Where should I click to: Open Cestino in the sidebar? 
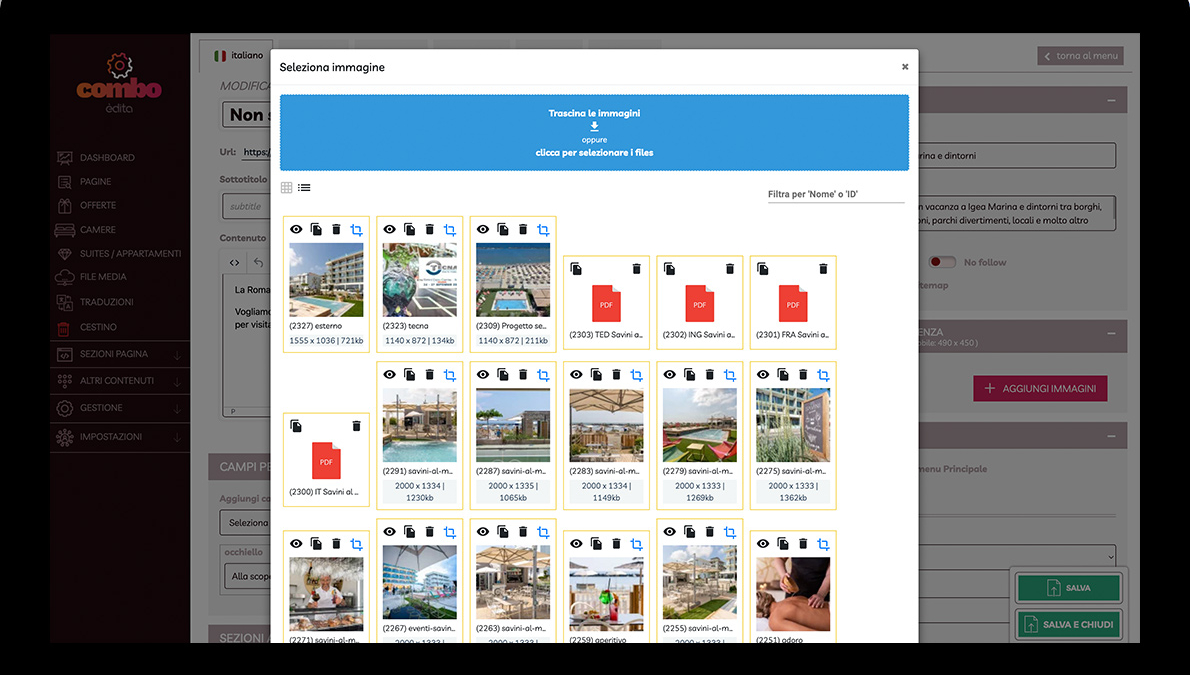pos(98,327)
